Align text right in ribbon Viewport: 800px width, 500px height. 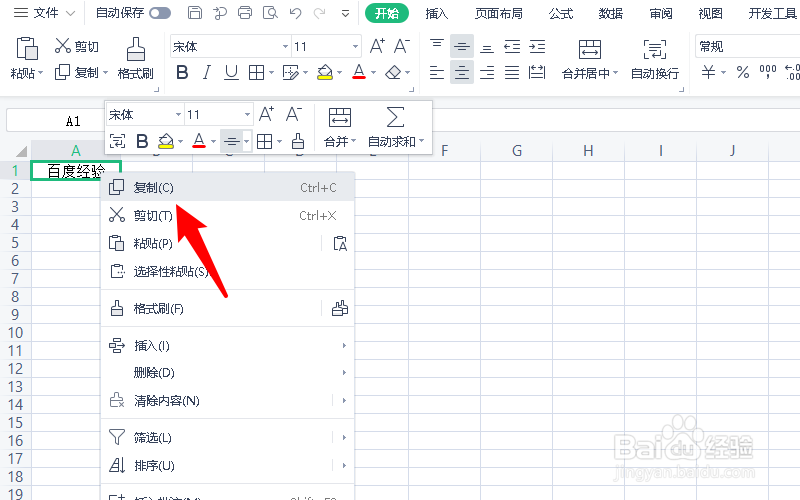tap(487, 72)
